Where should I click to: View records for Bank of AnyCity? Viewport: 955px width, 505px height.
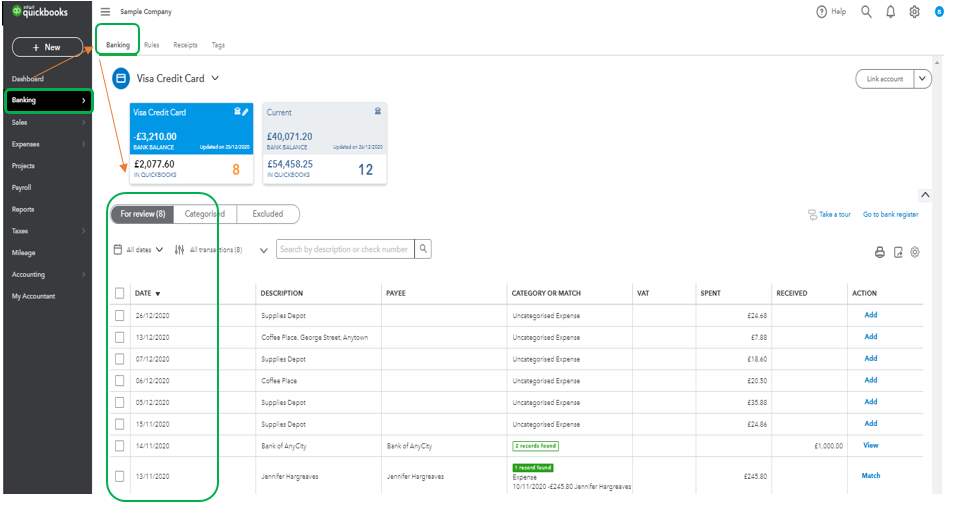pyautogui.click(x=871, y=445)
